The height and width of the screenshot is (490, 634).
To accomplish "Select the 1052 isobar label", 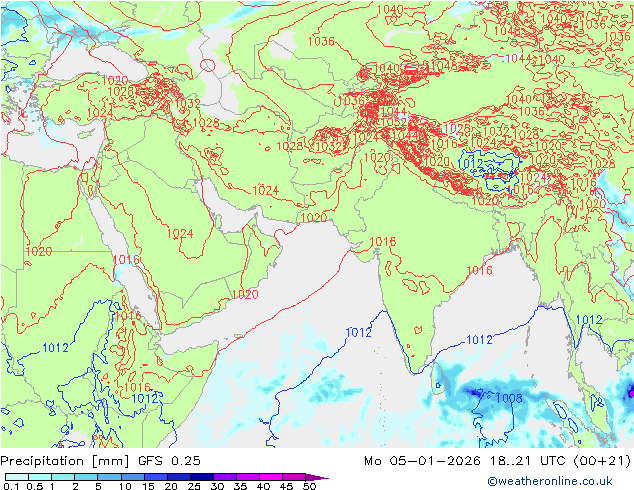I will pyautogui.click(x=393, y=122).
